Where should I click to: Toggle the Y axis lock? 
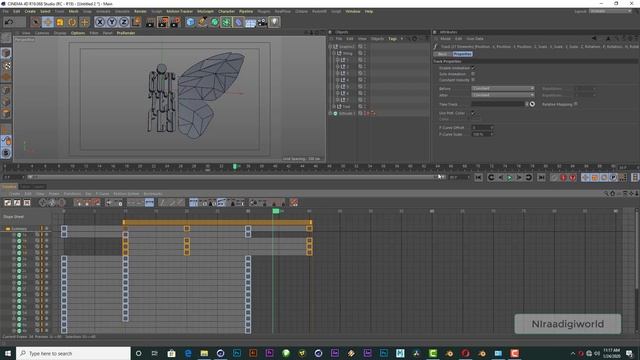(x=112, y=22)
